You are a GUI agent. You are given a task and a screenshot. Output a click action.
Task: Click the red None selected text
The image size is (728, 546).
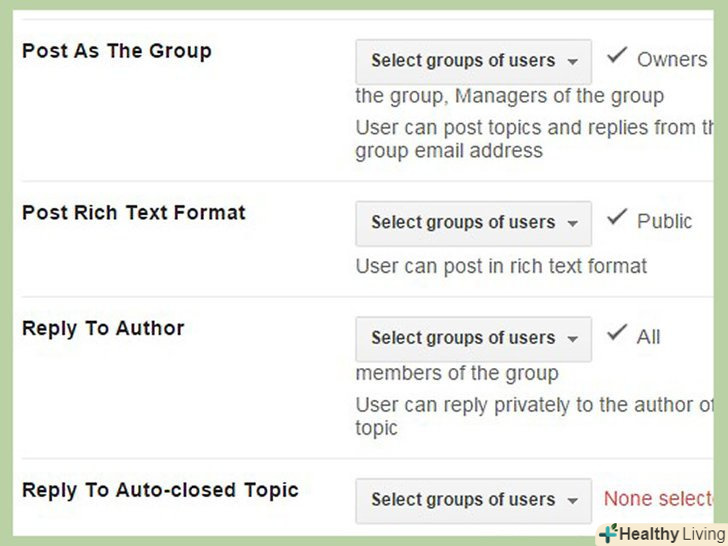660,499
